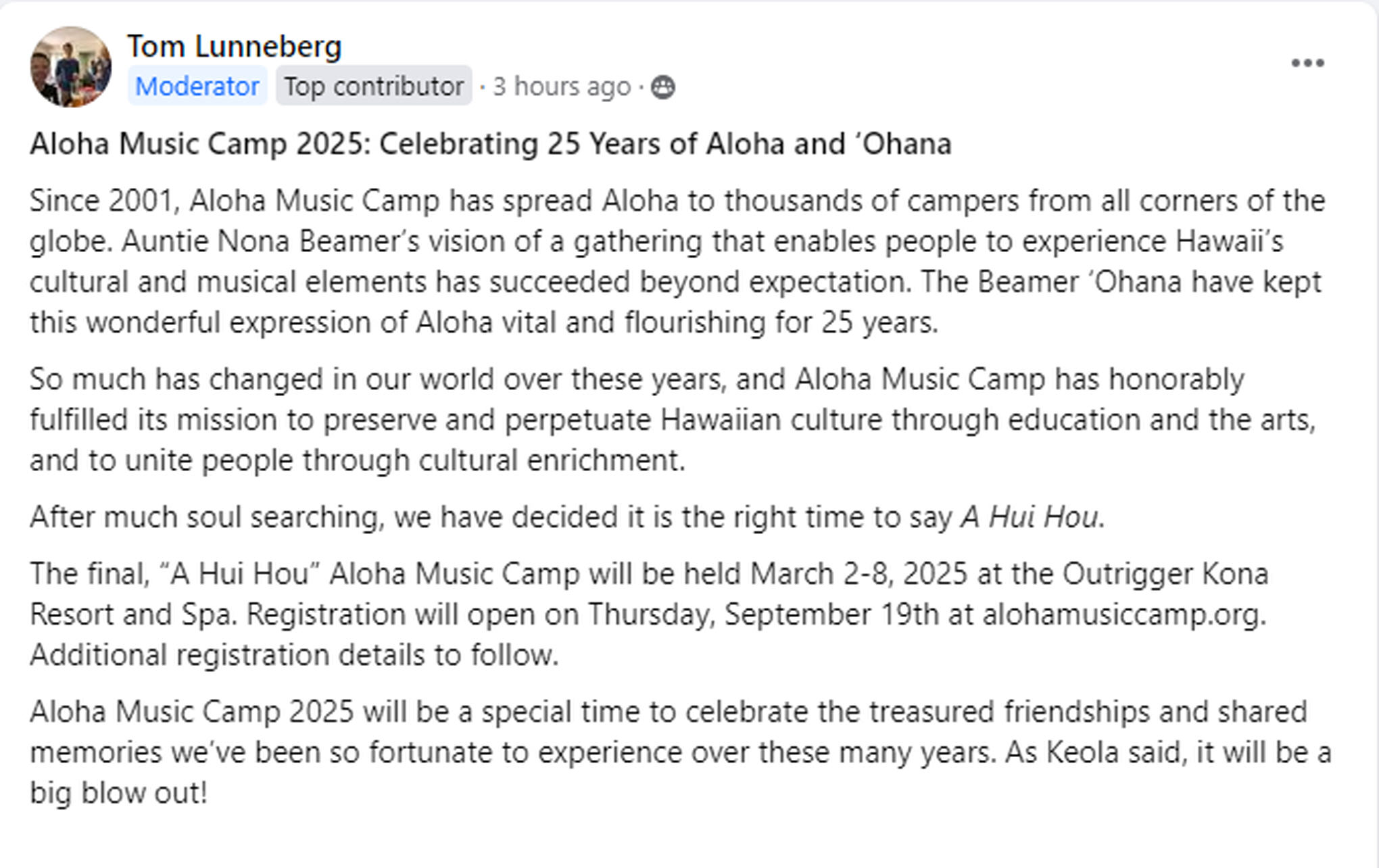Screen dimensions: 1379x868
Task: Open Tom Lunneberg's profile picture
Action: (x=71, y=67)
